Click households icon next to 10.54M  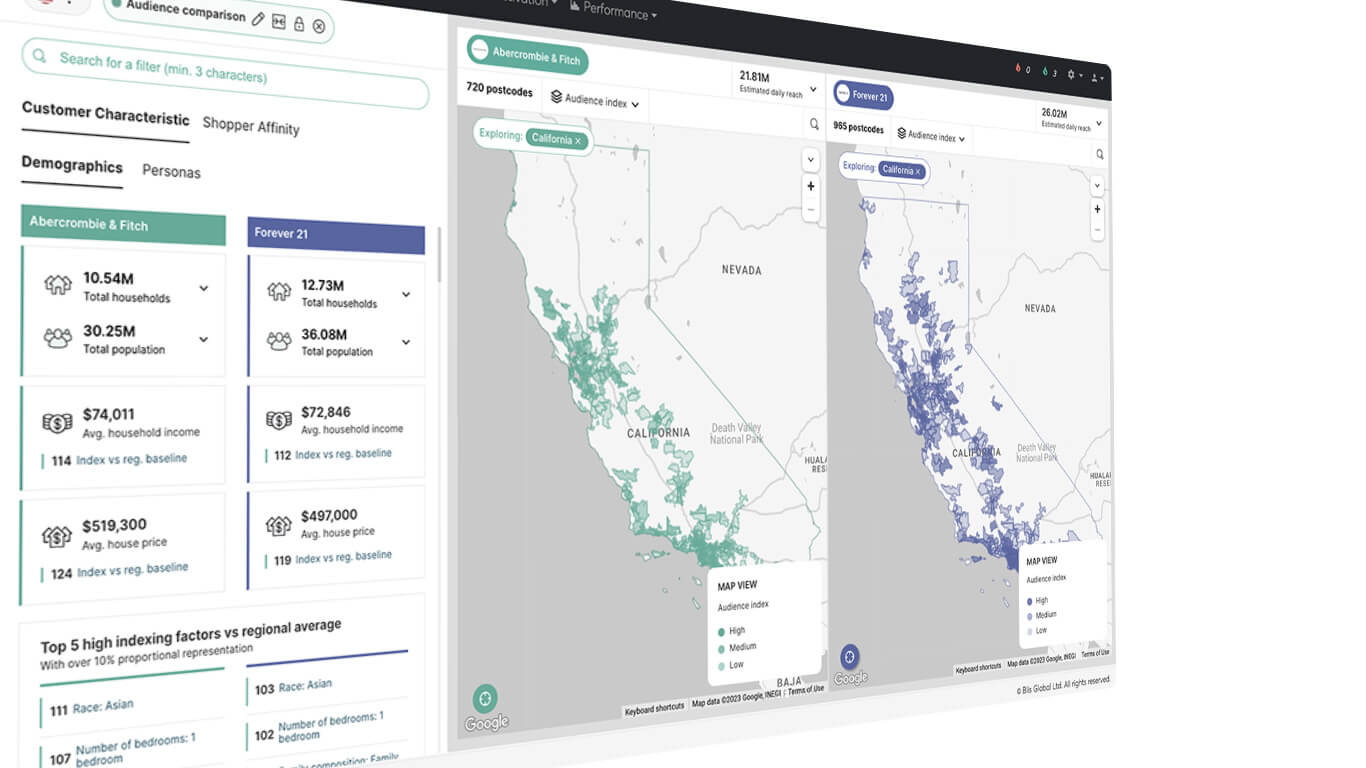(x=58, y=285)
